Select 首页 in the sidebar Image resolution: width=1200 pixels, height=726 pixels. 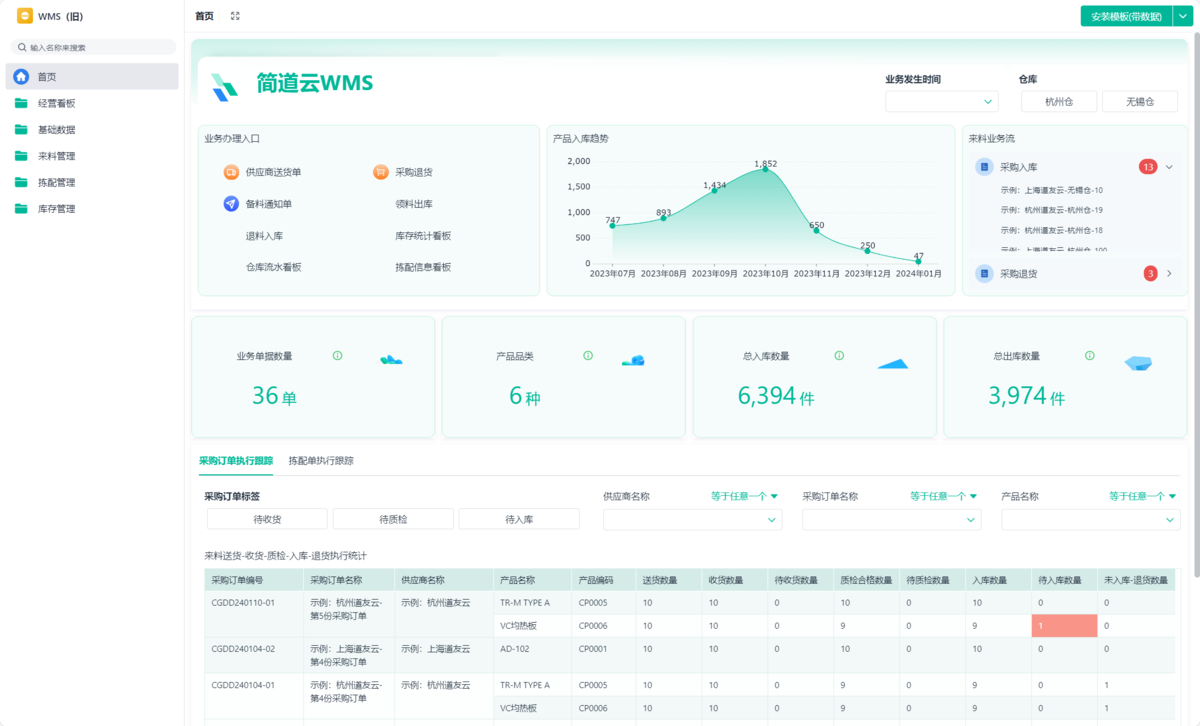coord(92,77)
